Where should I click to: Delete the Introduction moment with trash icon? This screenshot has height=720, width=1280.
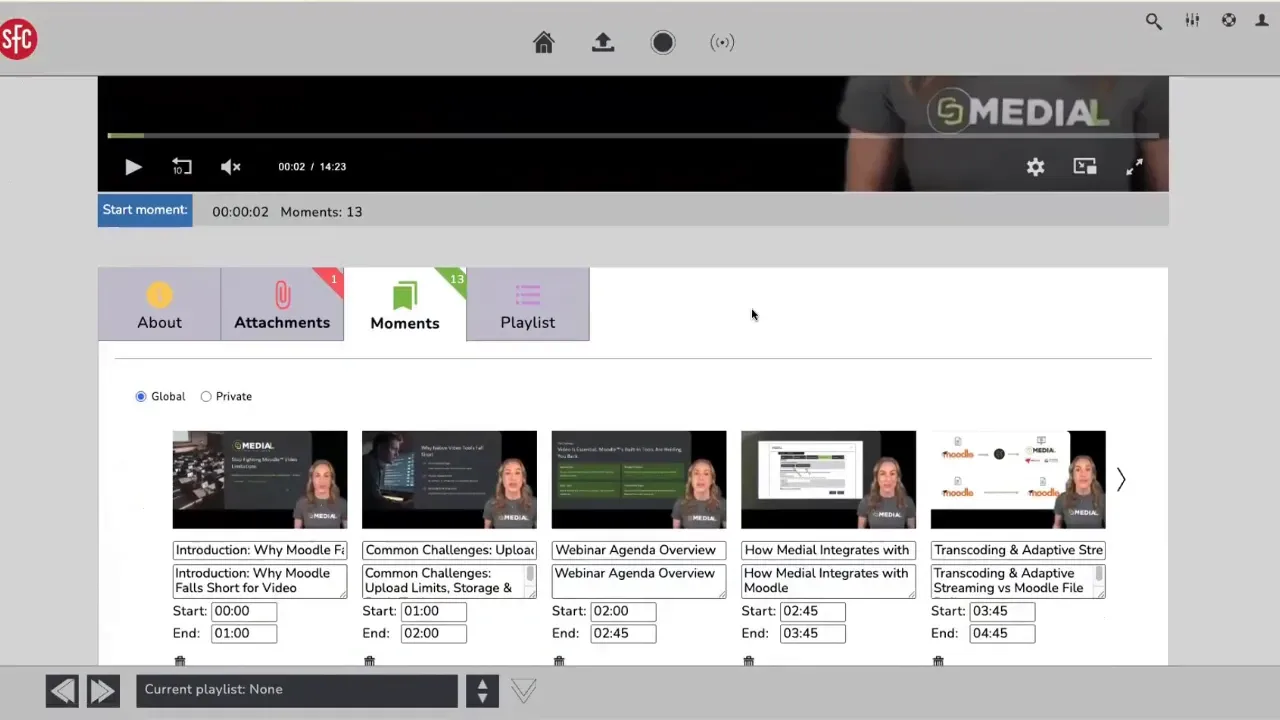pos(180,661)
